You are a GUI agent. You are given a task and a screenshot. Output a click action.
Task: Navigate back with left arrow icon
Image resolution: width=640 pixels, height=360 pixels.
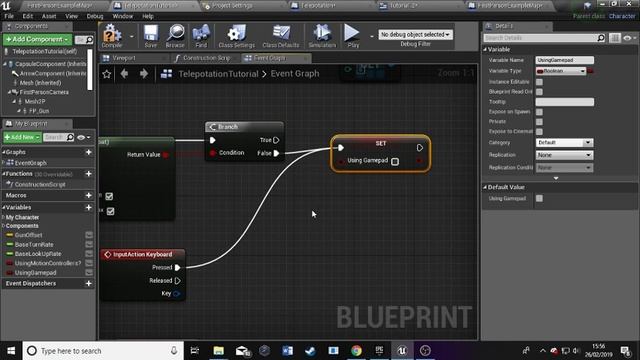124,73
